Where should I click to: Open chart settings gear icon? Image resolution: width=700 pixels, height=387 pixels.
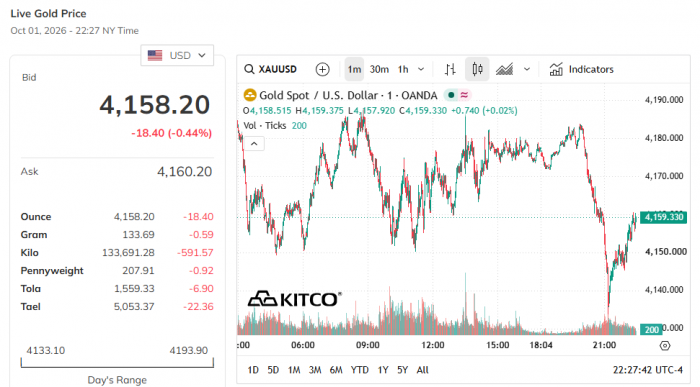[x=665, y=345]
